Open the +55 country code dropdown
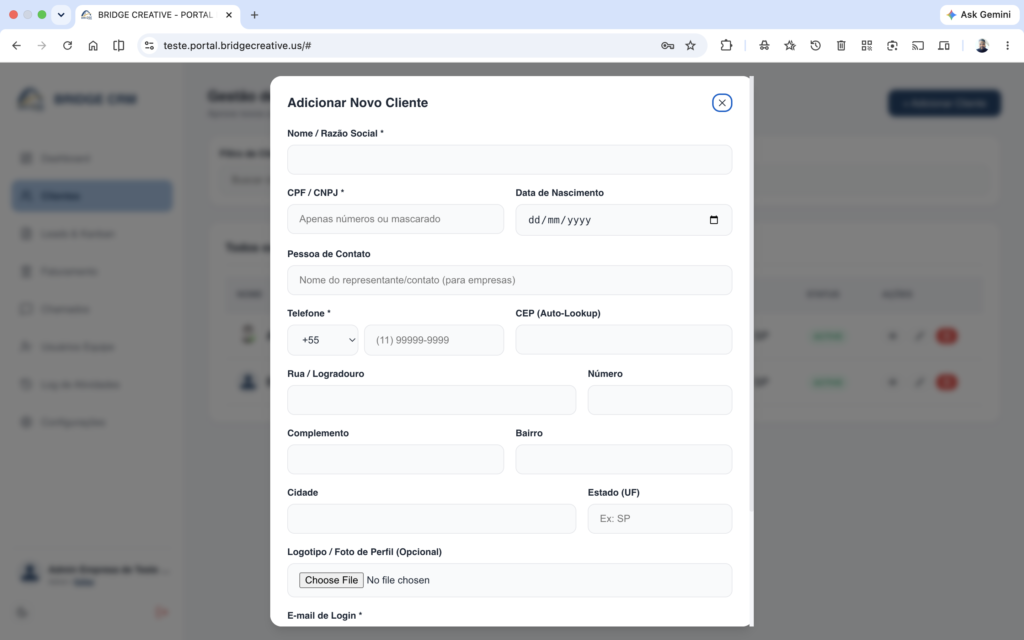This screenshot has height=640, width=1024. point(323,340)
